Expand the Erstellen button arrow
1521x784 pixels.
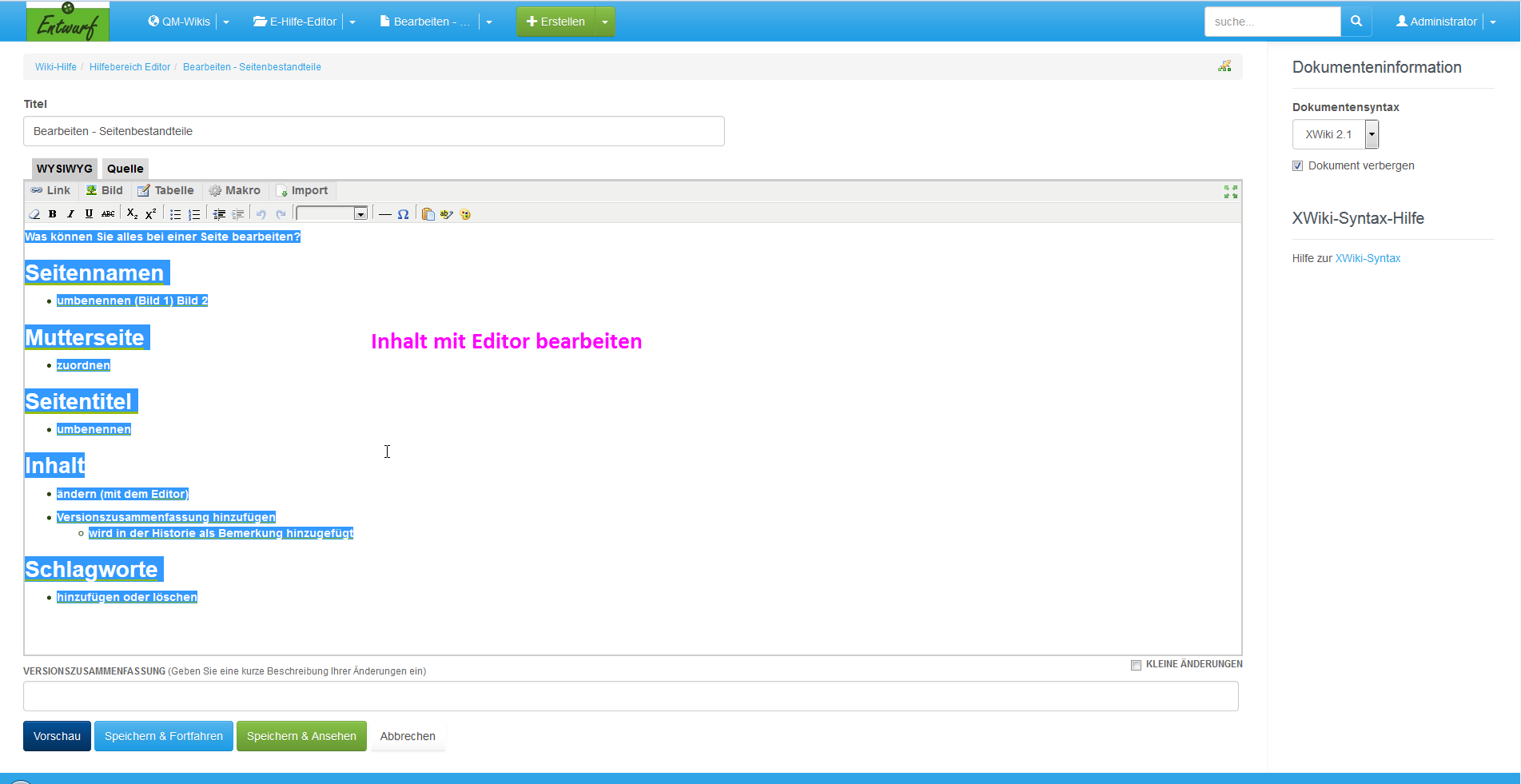tap(605, 22)
